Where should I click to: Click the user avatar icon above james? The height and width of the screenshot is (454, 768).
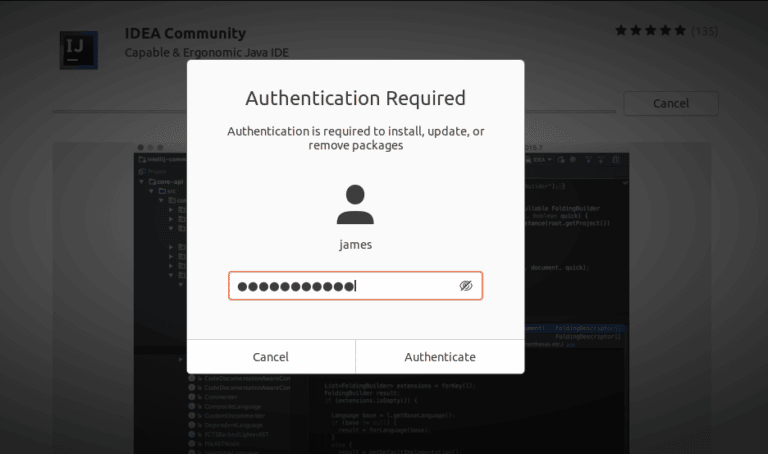coord(355,205)
